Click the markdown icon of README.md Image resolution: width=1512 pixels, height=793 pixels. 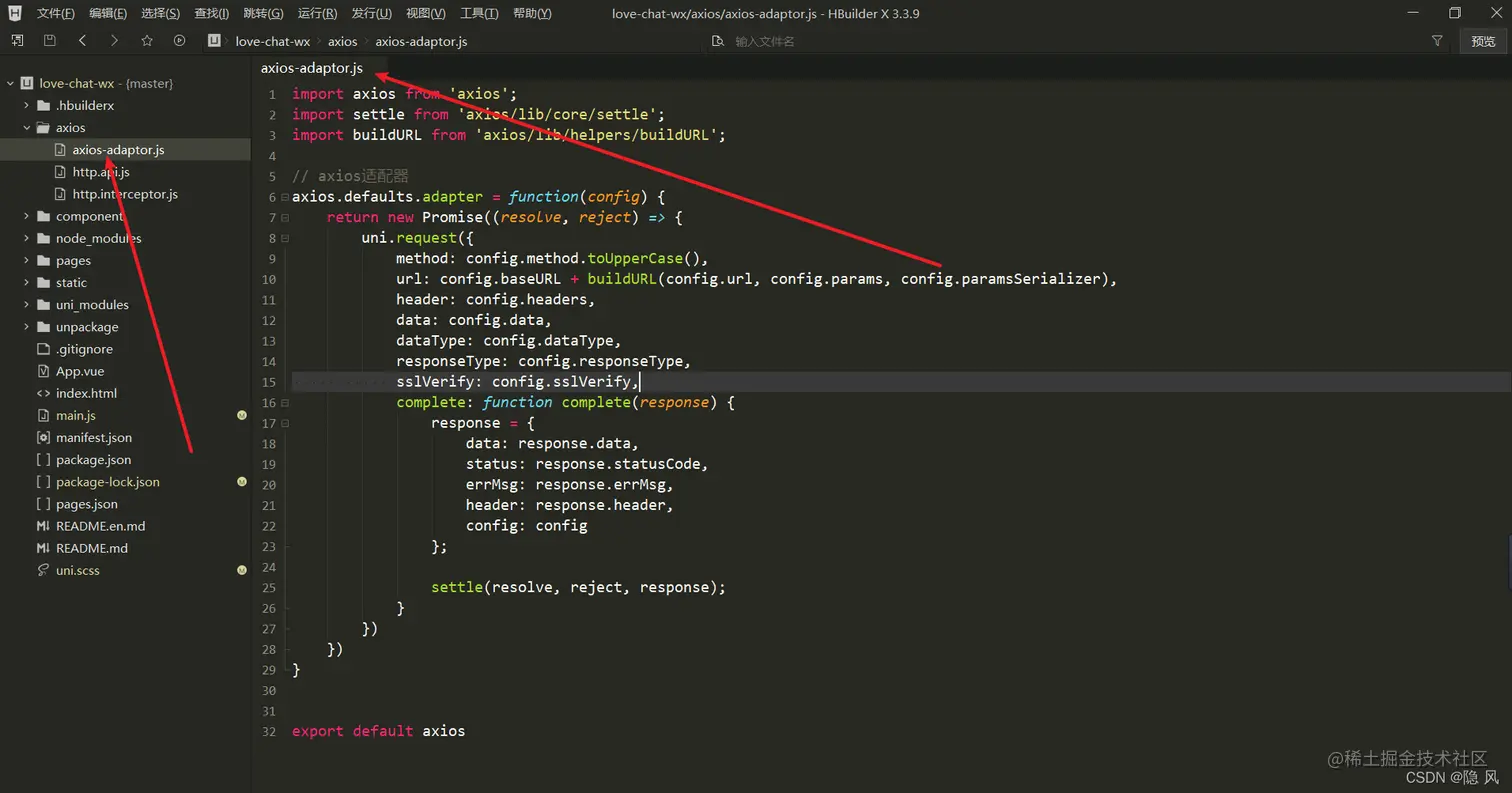pos(43,548)
